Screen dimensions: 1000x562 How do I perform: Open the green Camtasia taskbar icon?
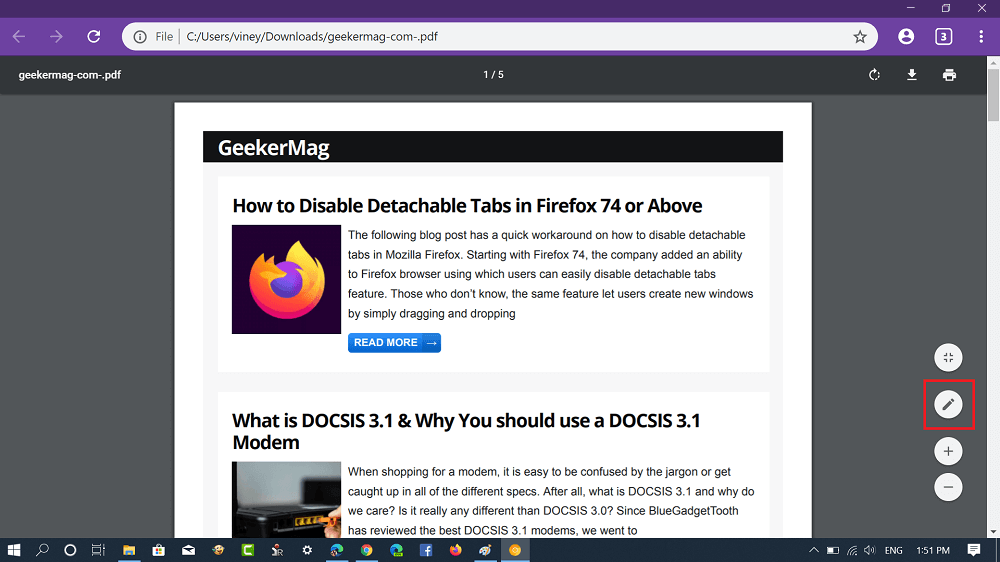248,550
